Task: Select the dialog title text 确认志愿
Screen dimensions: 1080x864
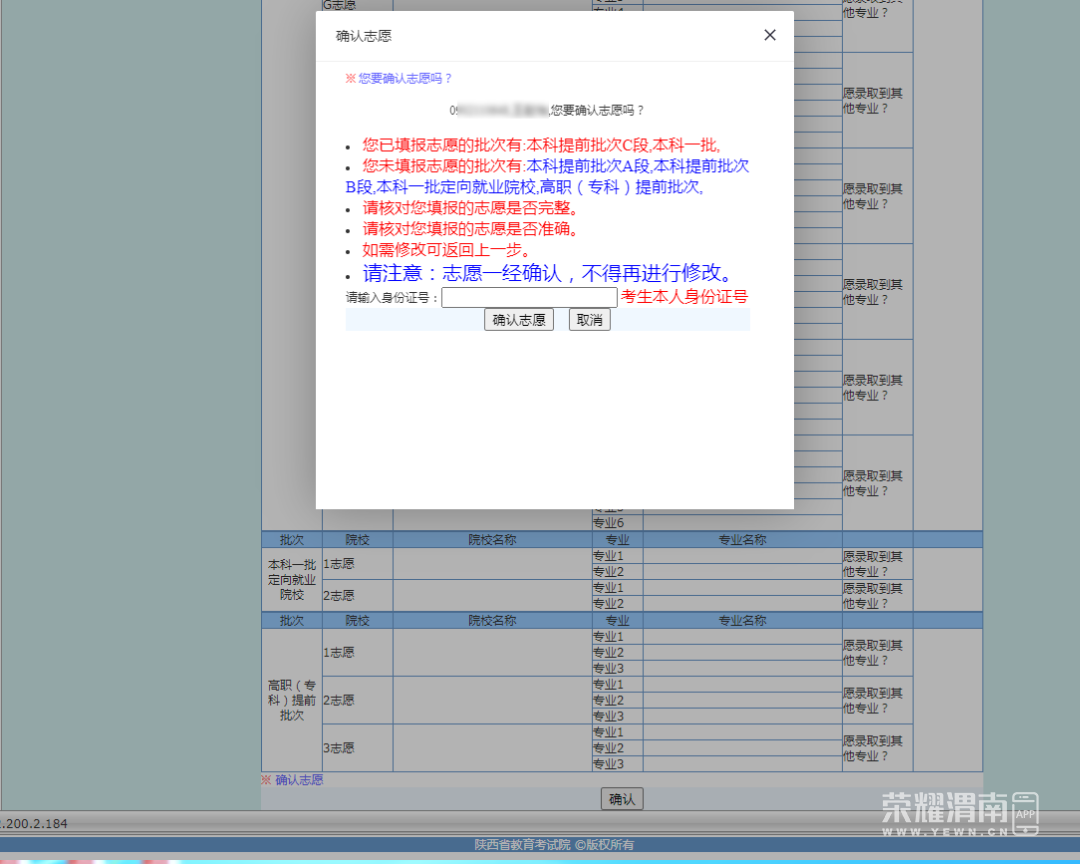Action: (x=364, y=36)
